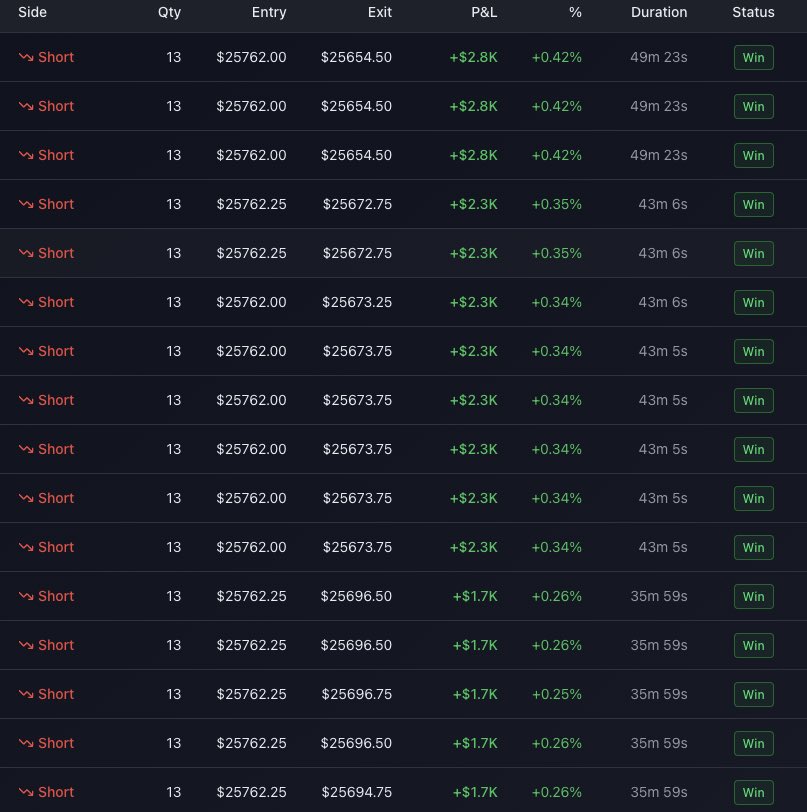Select the exit price $25694.75
Viewport: 807px width, 812px height.
coord(357,792)
